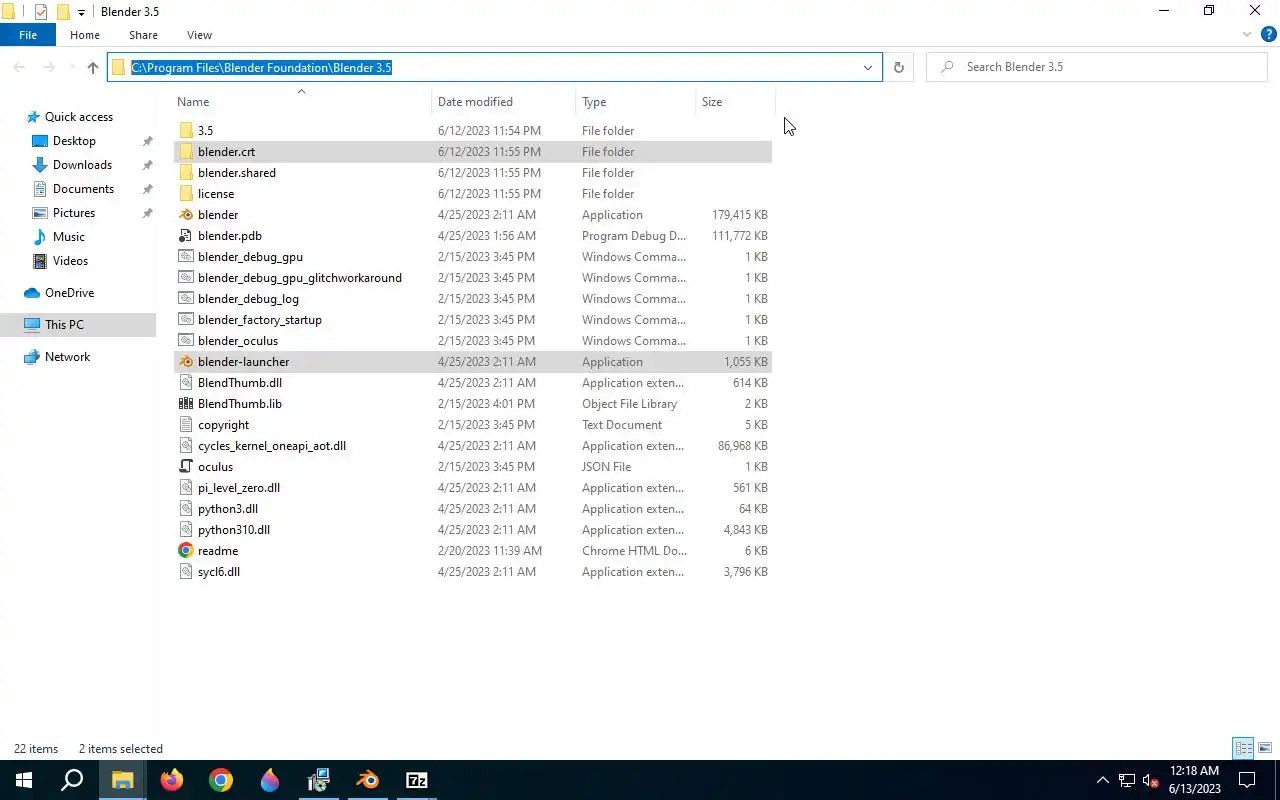The height and width of the screenshot is (800, 1280).
Task: Open Blender from the taskbar
Action: click(x=368, y=780)
